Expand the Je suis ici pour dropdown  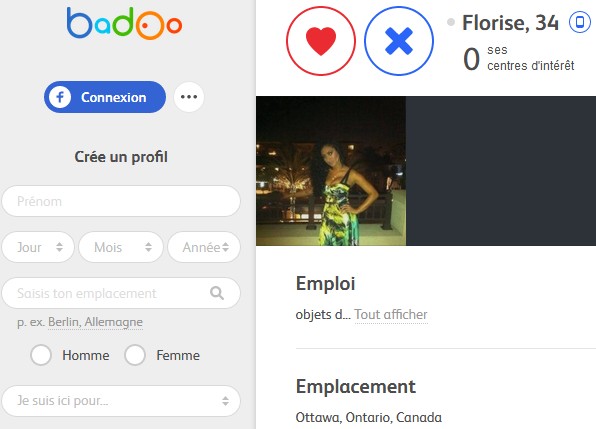[x=121, y=401]
